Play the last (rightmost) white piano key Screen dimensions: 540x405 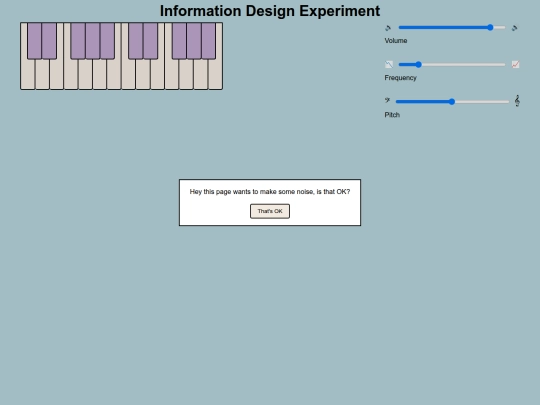216,74
